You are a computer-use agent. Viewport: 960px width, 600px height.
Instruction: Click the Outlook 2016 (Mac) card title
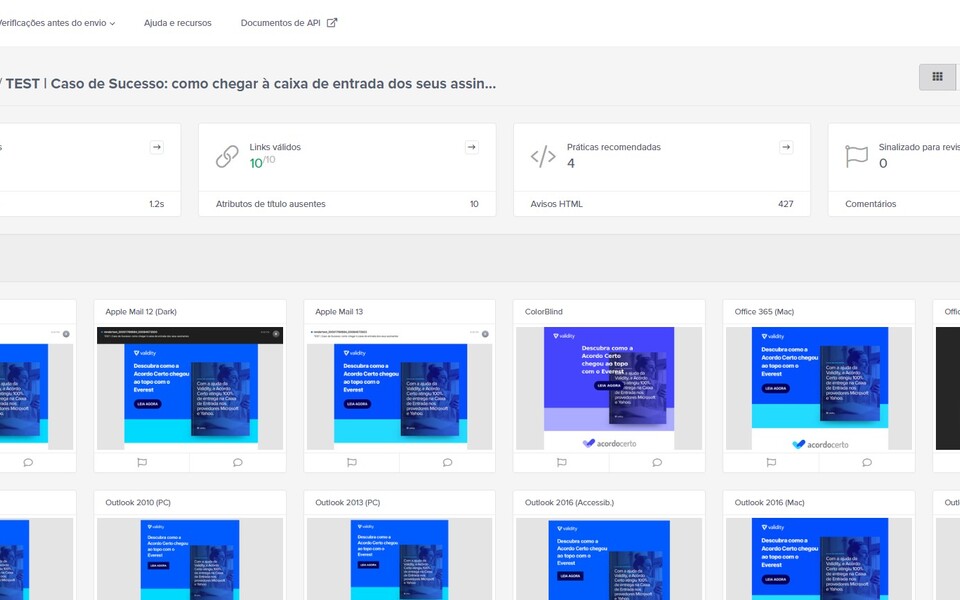pos(770,503)
